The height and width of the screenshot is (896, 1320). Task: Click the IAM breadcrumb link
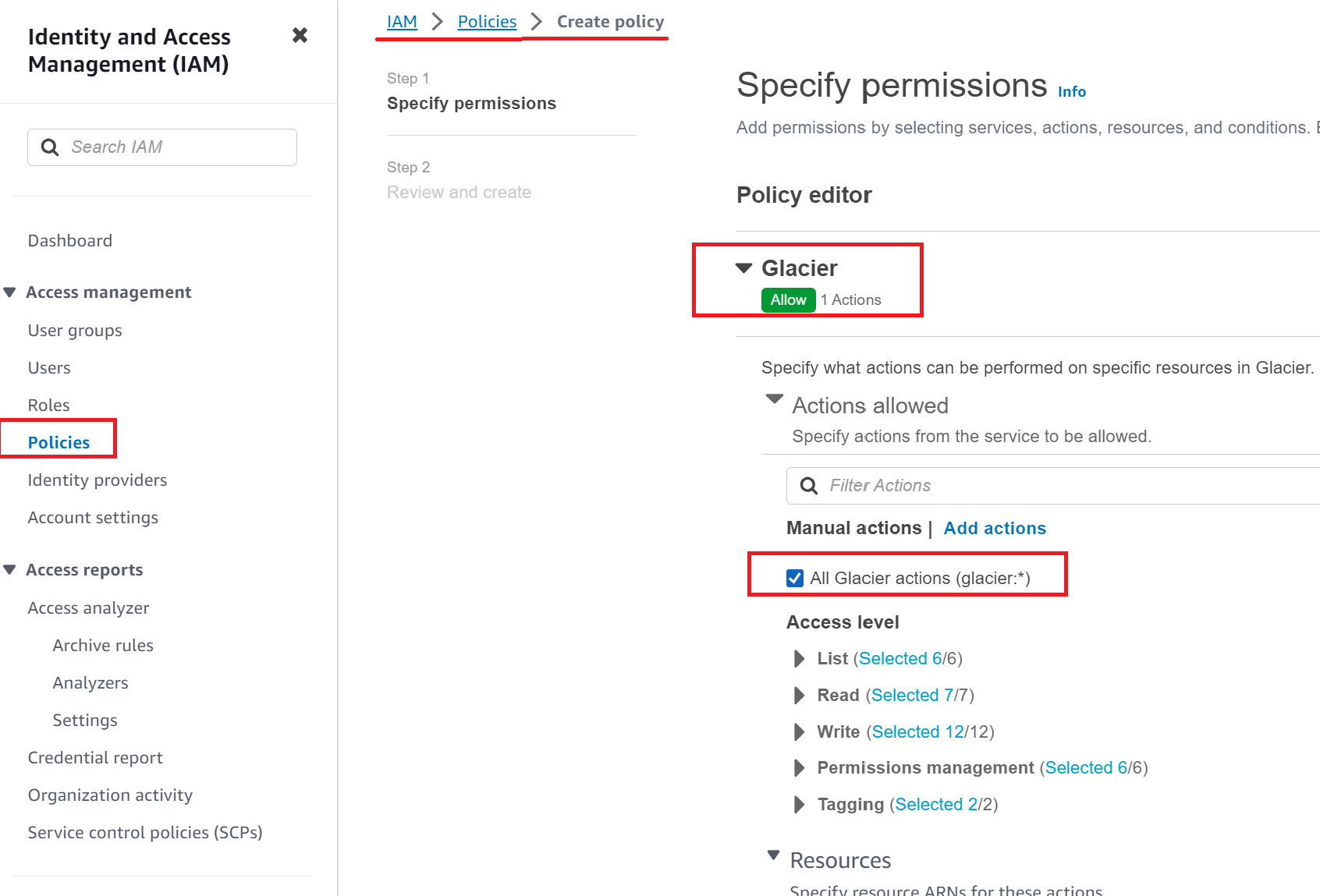point(402,22)
